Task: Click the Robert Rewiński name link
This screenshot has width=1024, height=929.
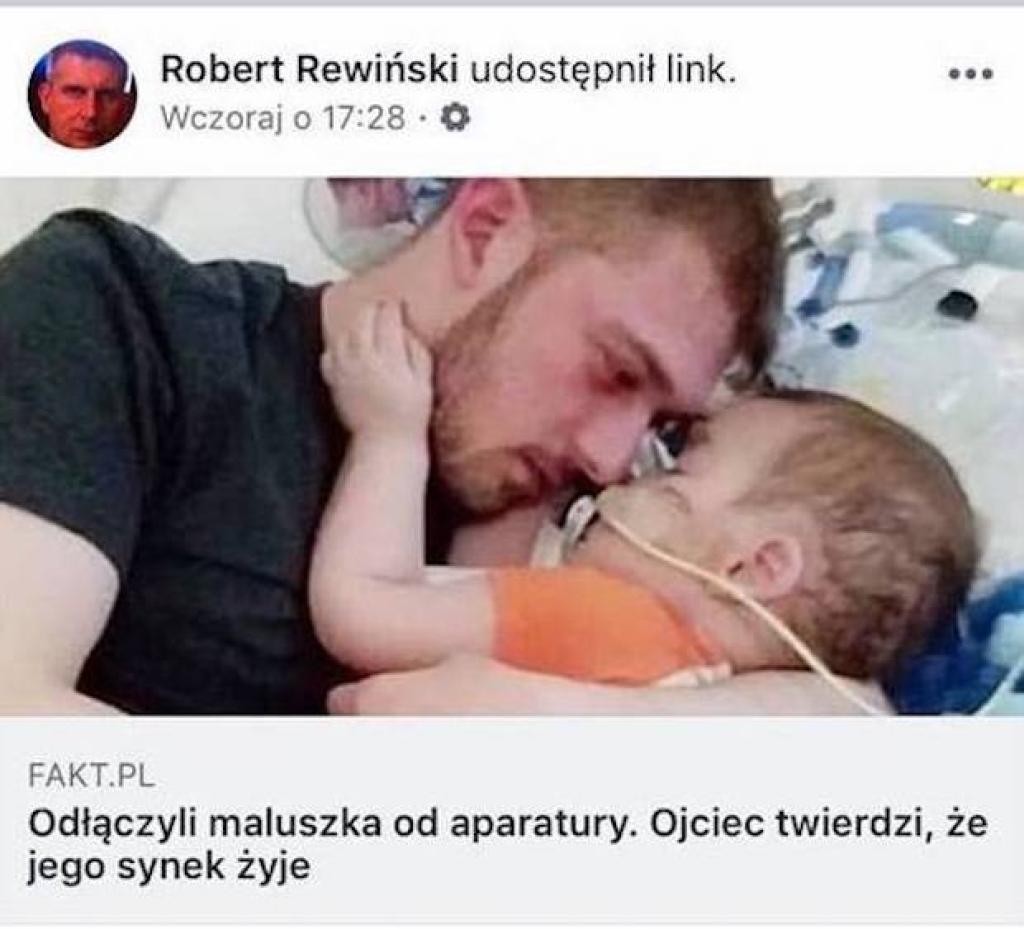Action: (308, 70)
